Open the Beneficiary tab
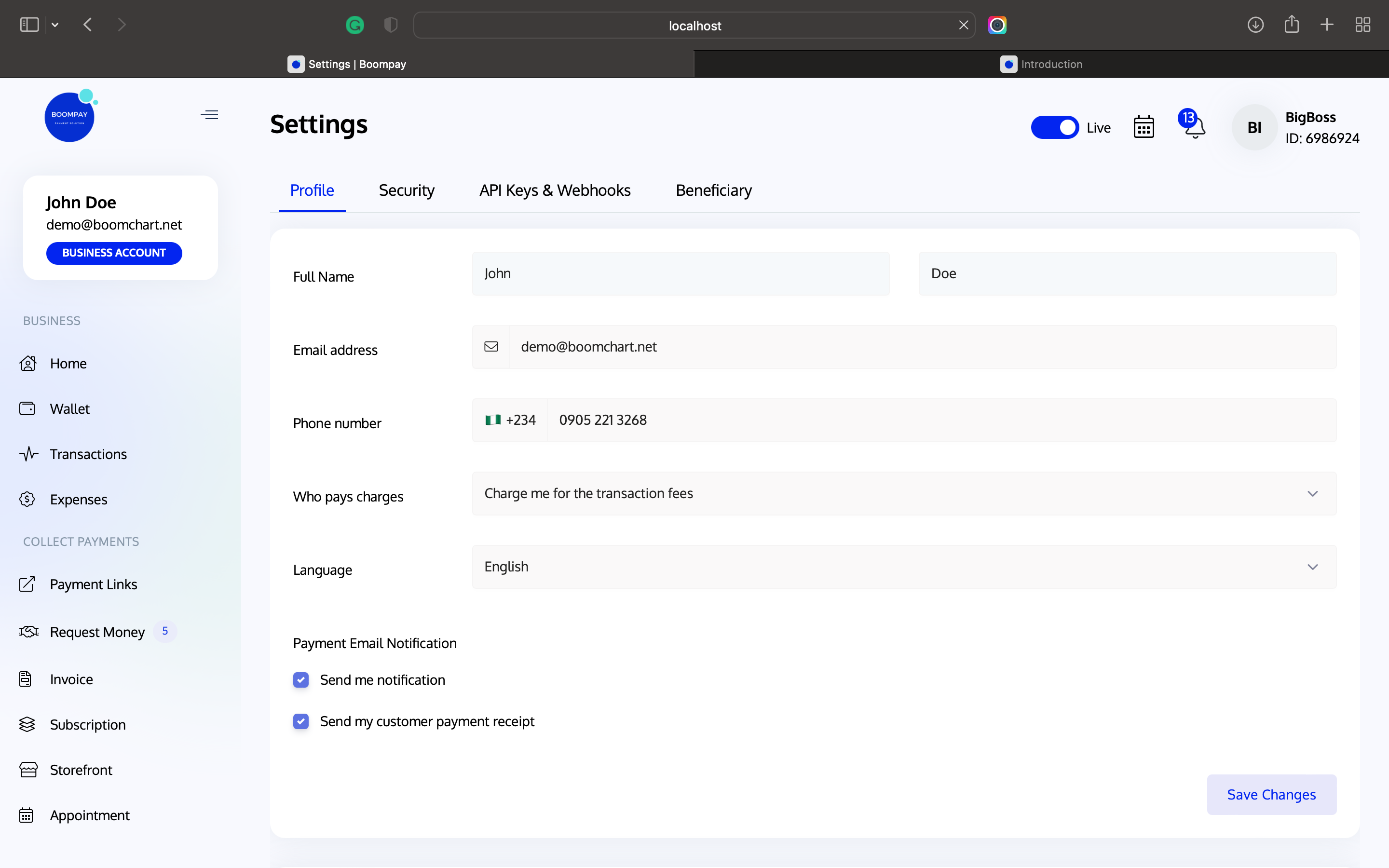This screenshot has width=1389, height=868. 713,190
